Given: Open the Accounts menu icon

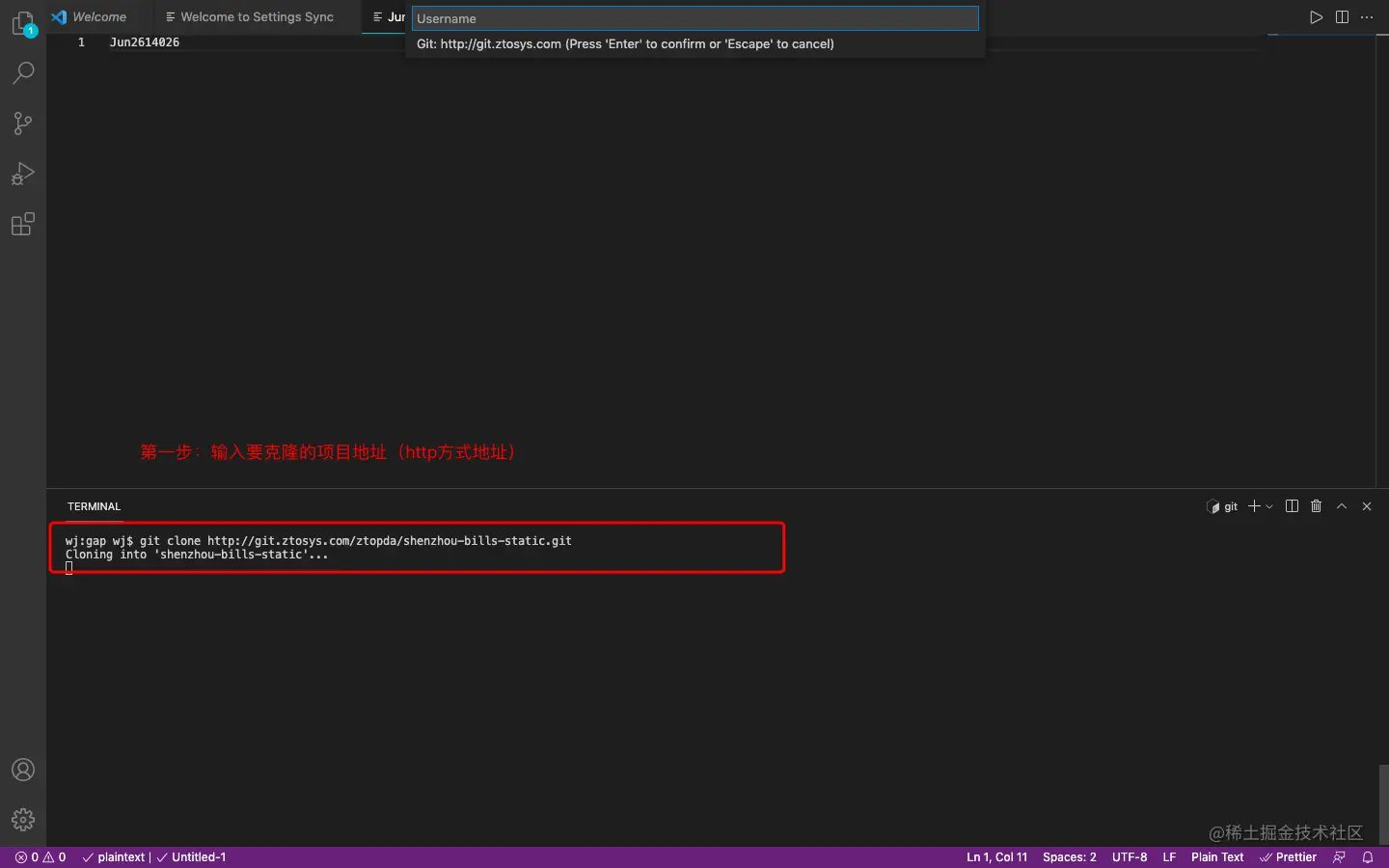Looking at the screenshot, I should 23,770.
